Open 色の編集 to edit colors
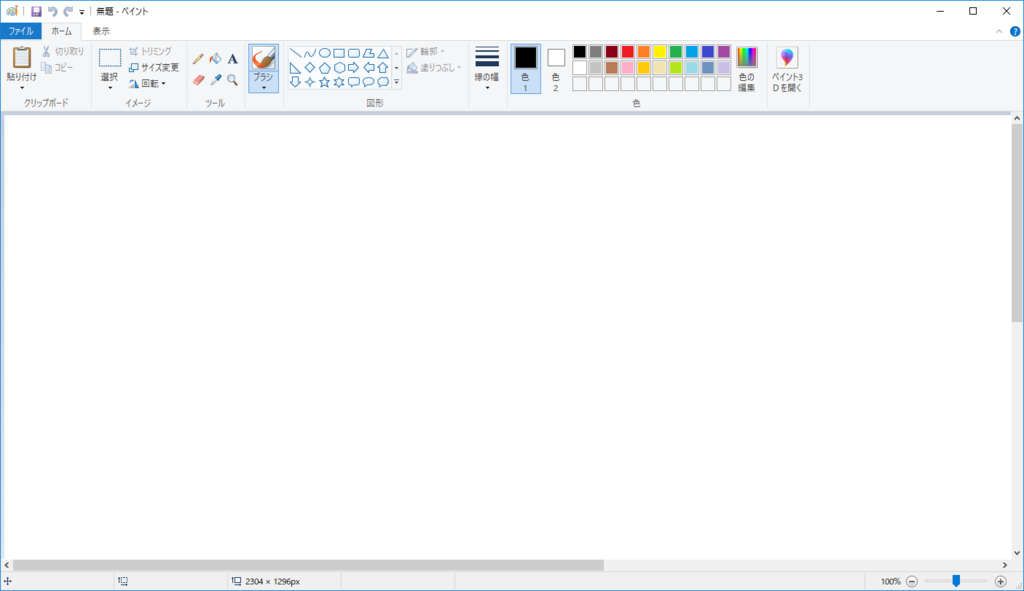Viewport: 1024px width, 591px height. (x=747, y=65)
